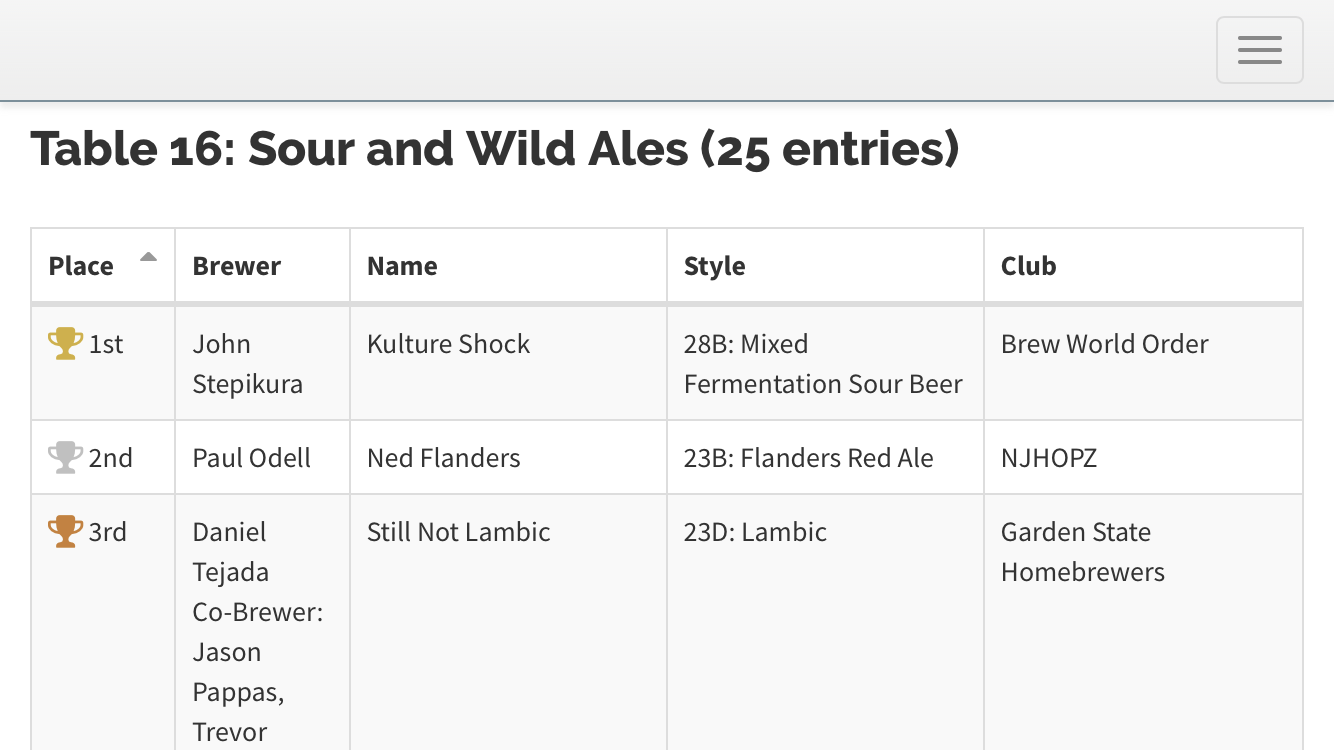Select the Still Not Lambic entry name
Viewport: 1334px width, 750px height.
(x=459, y=532)
